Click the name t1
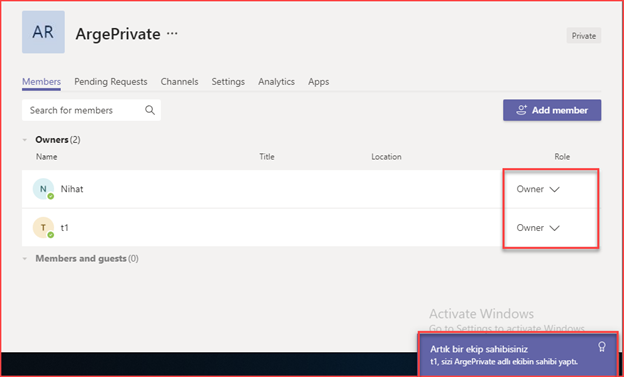This screenshot has width=624, height=377. click(x=64, y=228)
